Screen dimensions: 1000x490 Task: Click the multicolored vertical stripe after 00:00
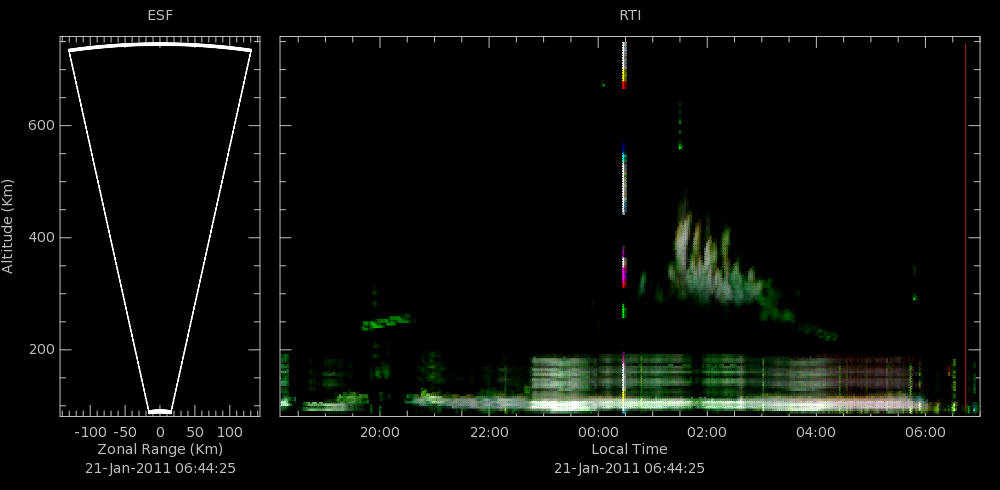(x=624, y=228)
